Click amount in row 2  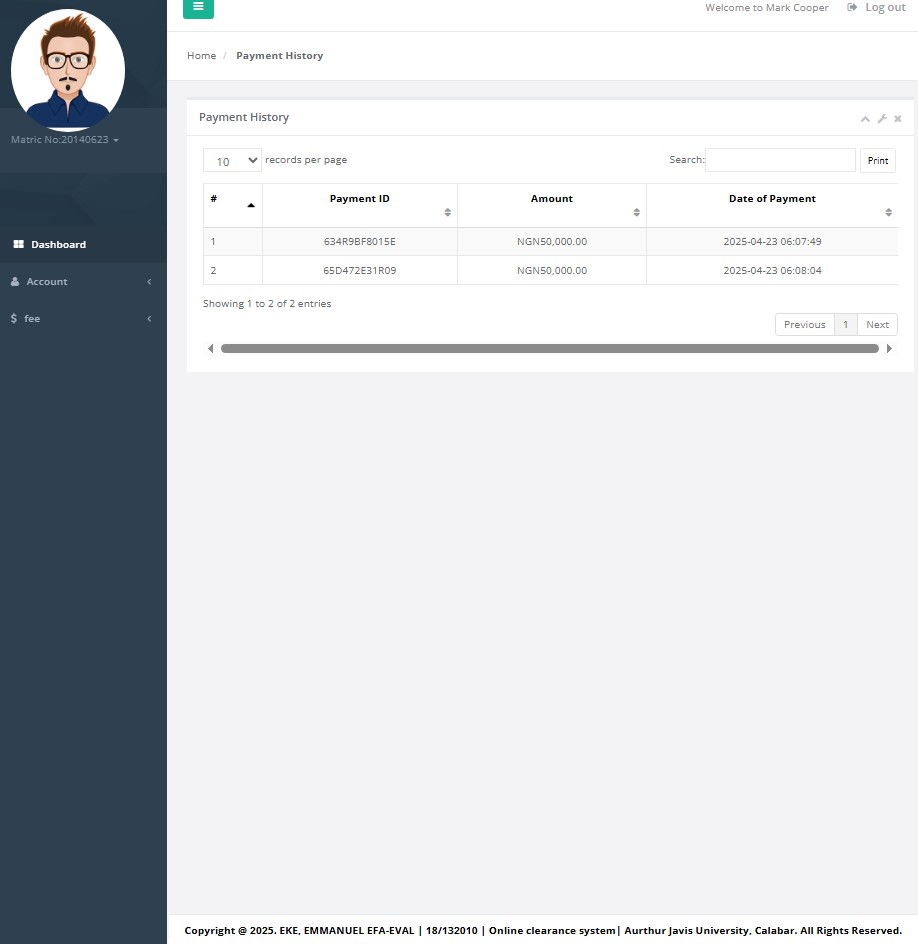pos(551,270)
